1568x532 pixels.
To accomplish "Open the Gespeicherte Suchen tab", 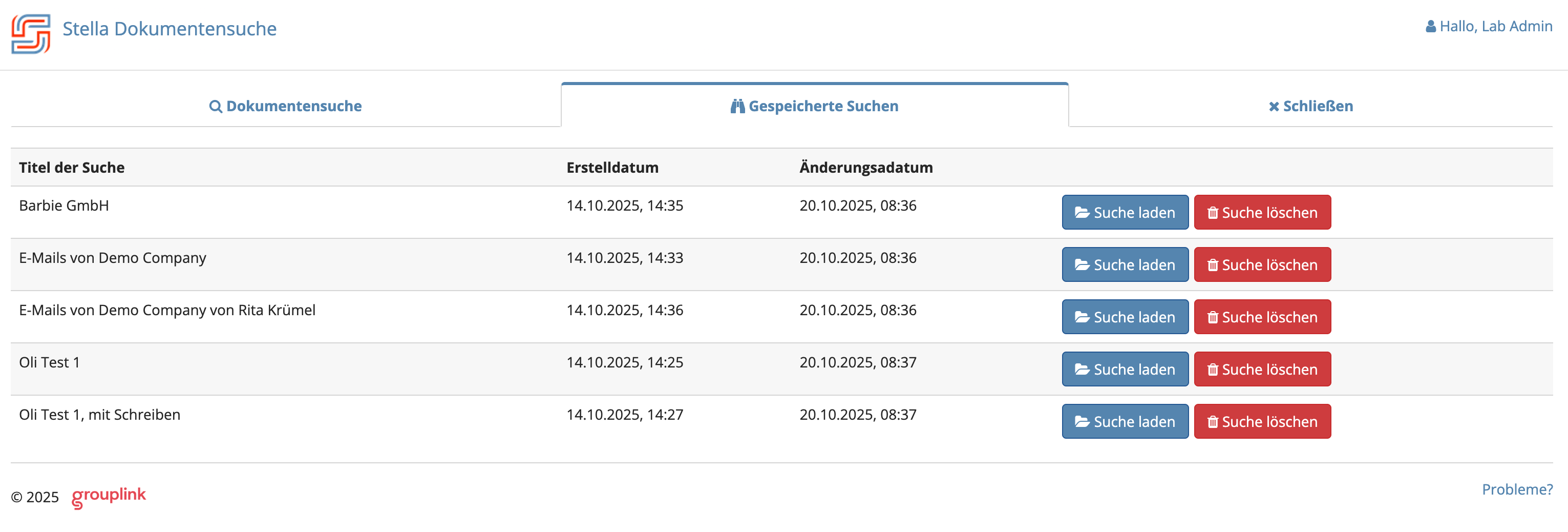I will [814, 106].
